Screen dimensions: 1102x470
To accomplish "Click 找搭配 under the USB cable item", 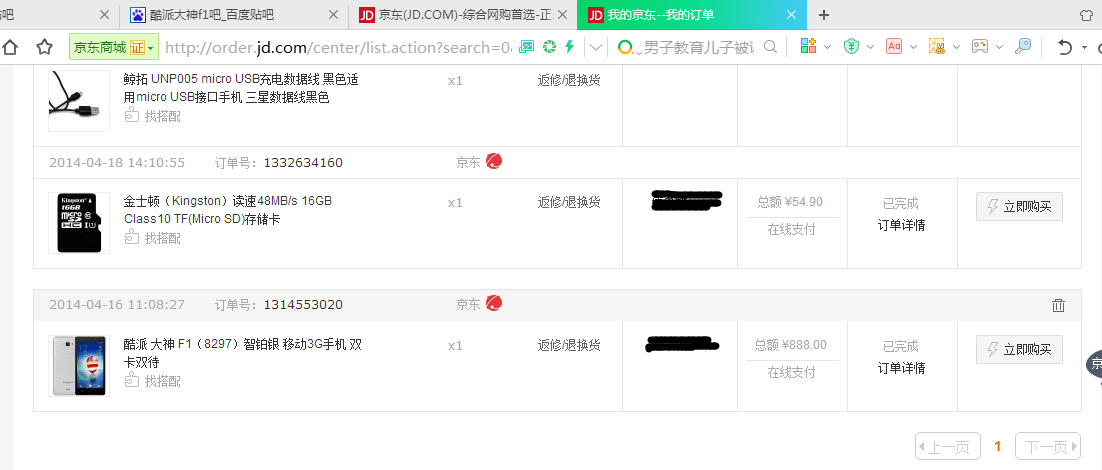I will coord(153,116).
